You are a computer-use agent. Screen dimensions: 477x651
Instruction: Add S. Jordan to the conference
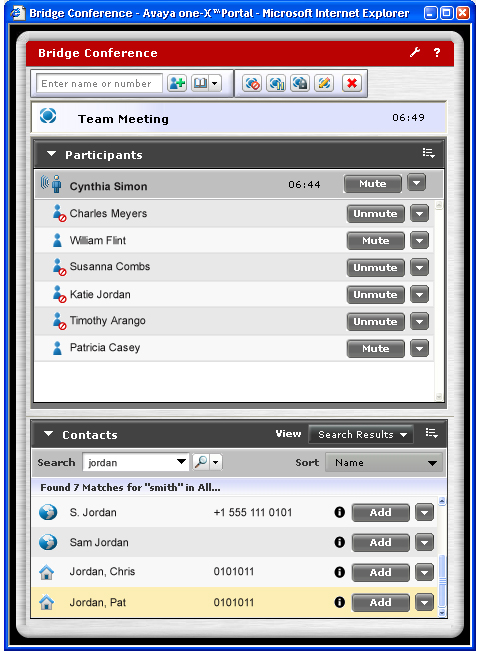pyautogui.click(x=380, y=512)
